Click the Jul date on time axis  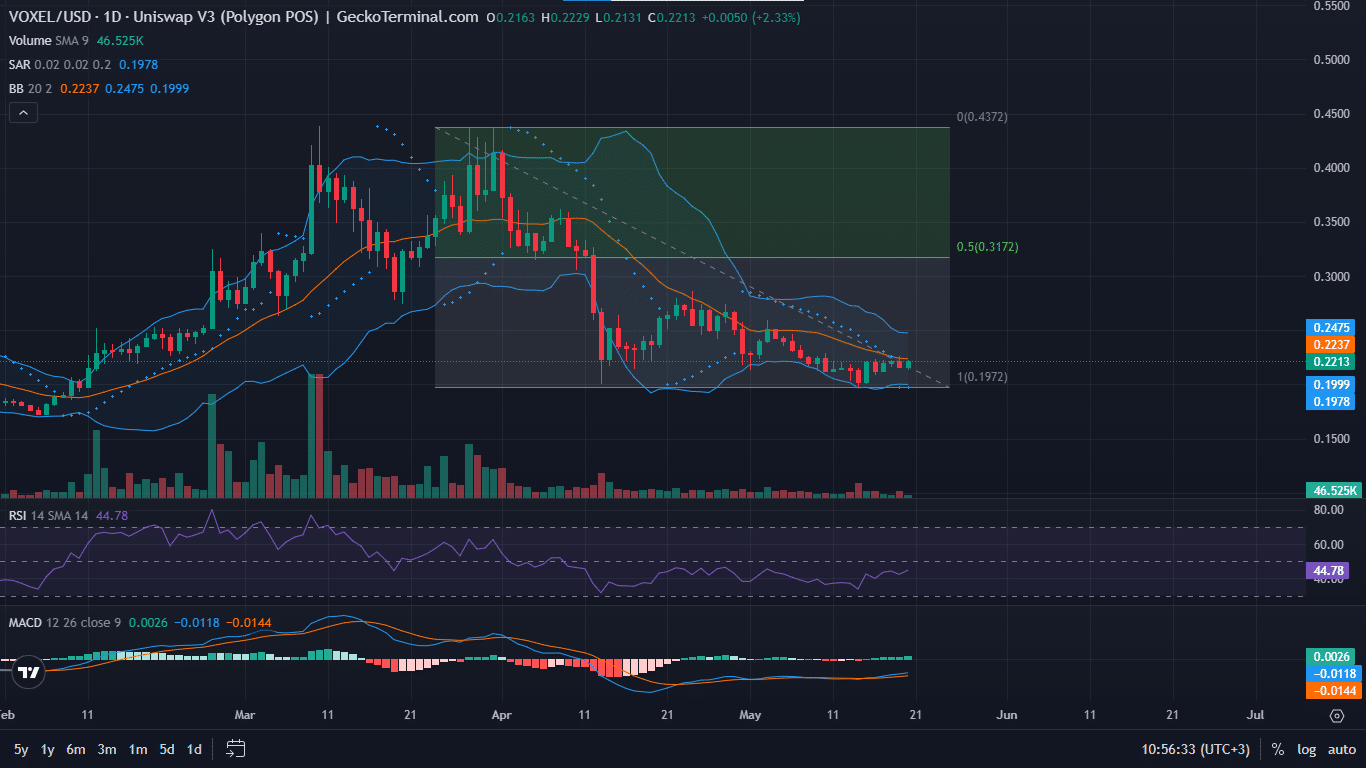(1255, 716)
